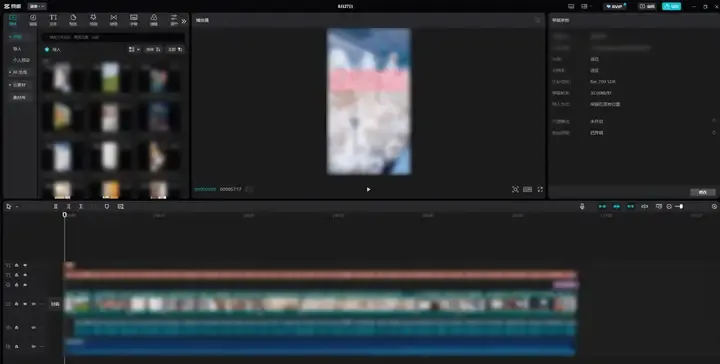720x364 pixels.
Task: Open the pointer tool mode dropdown arrow
Action: [17, 207]
